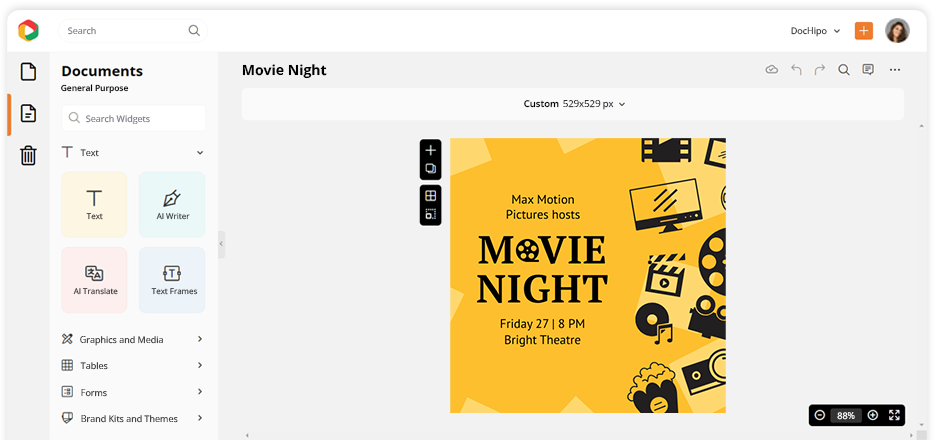The width and height of the screenshot is (934, 440).
Task: Redo the last action
Action: click(x=820, y=70)
